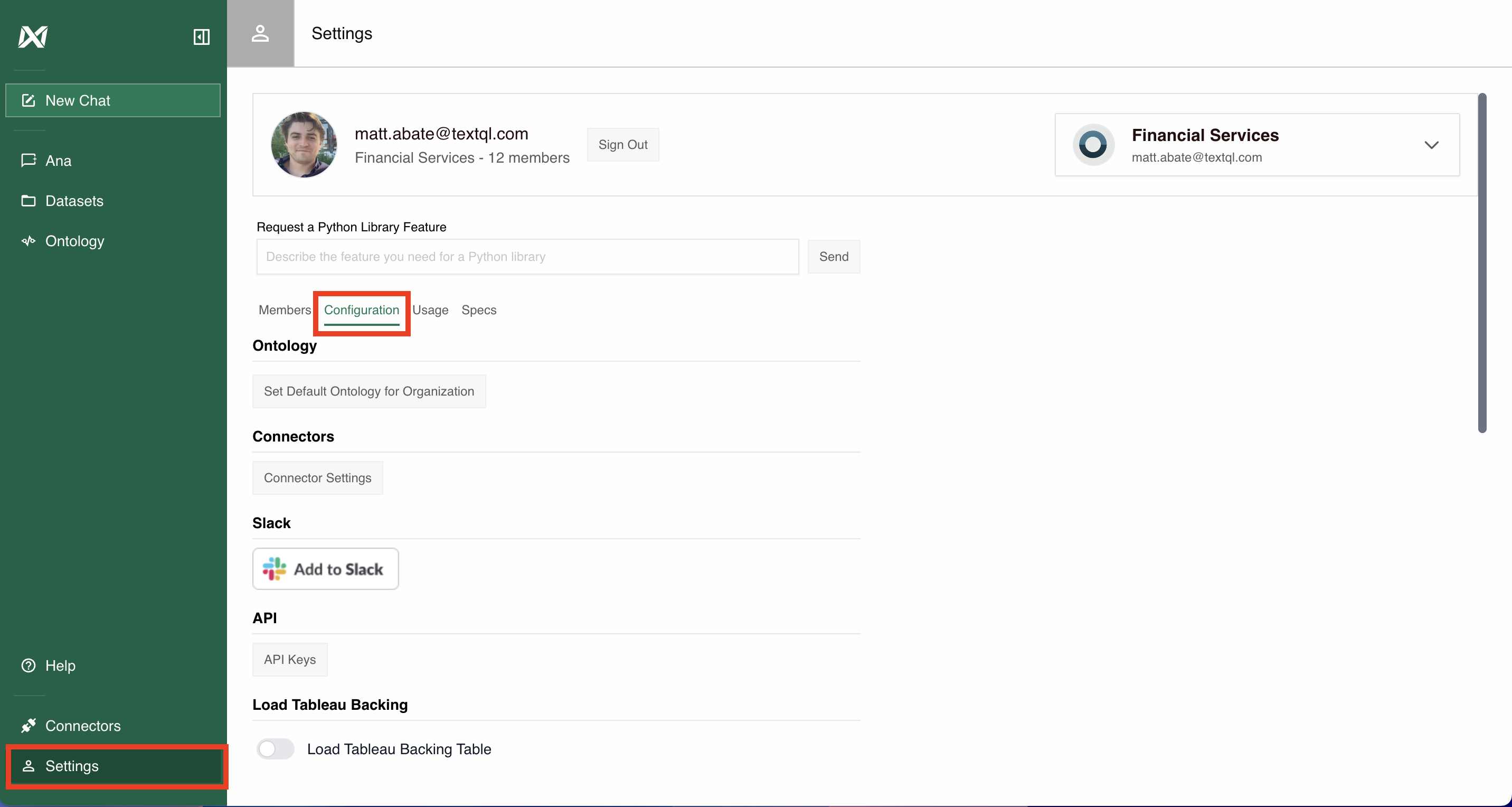
Task: Open Connector Settings
Action: coord(317,477)
